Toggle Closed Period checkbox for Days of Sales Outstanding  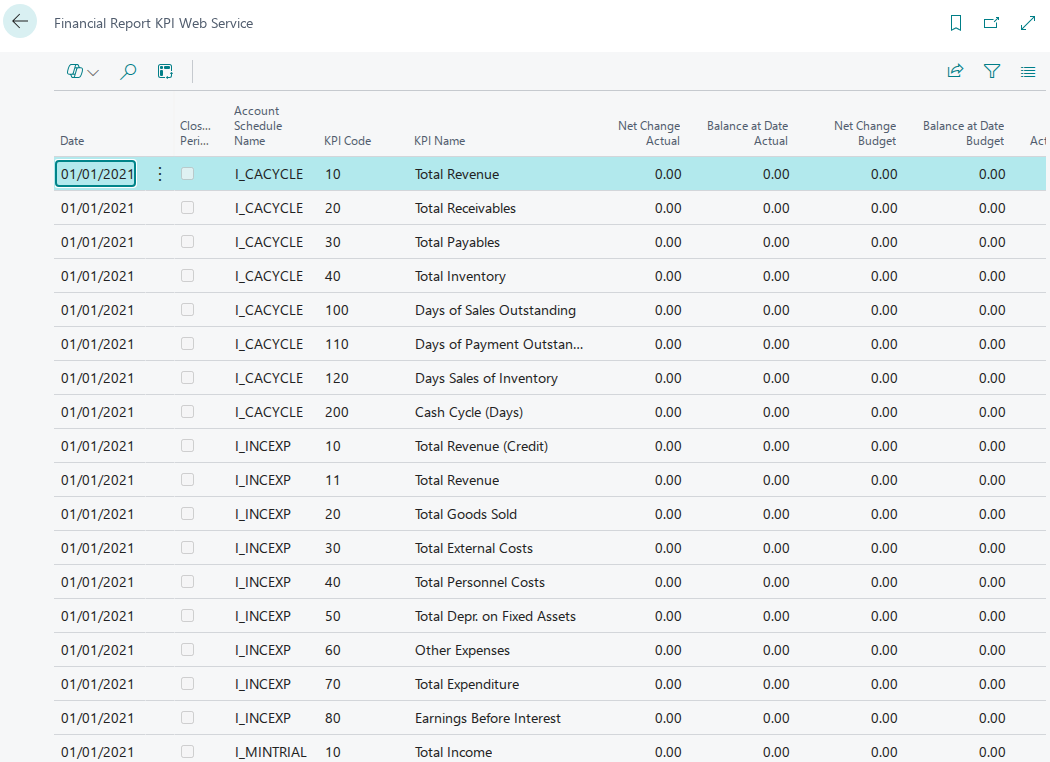(x=188, y=309)
